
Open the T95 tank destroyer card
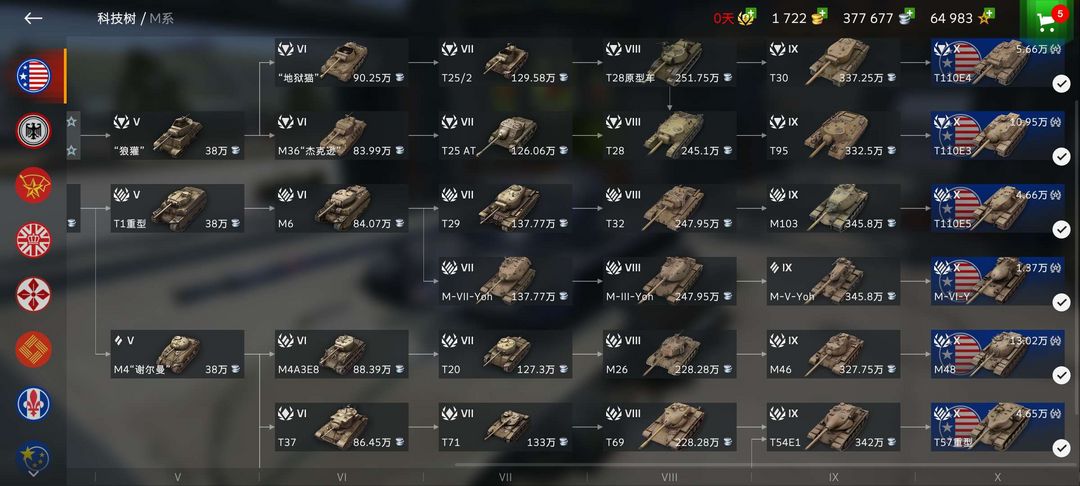833,136
